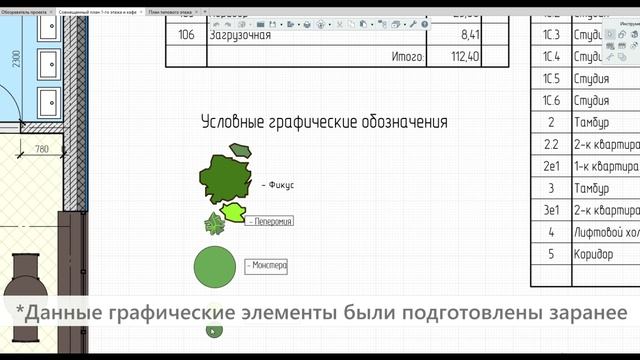Click the Open project folder icon
This screenshot has width=640, height=360.
point(260,24)
